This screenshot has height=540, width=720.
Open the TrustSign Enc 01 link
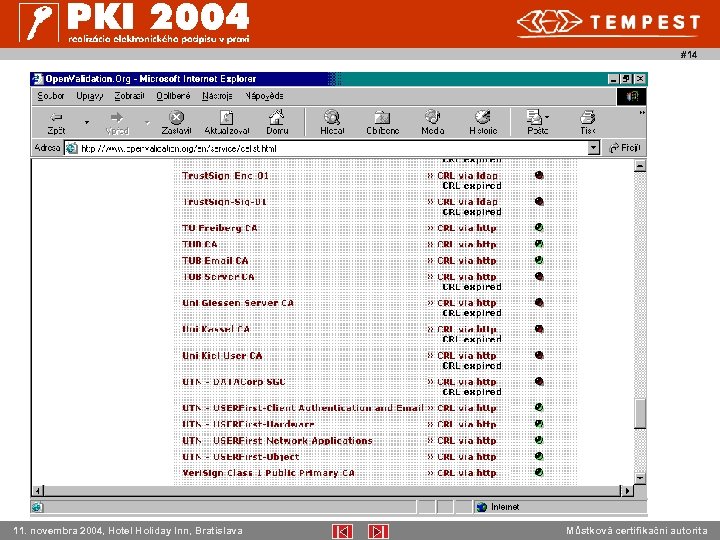(x=225, y=175)
